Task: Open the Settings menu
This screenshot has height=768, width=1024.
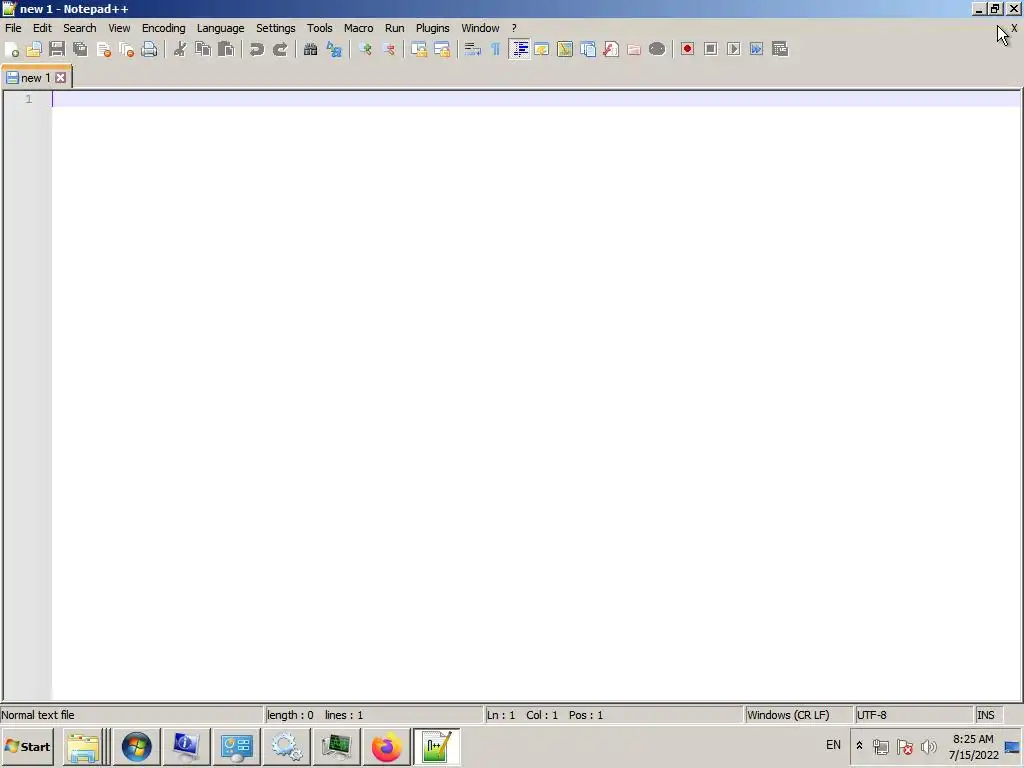Action: (x=276, y=28)
